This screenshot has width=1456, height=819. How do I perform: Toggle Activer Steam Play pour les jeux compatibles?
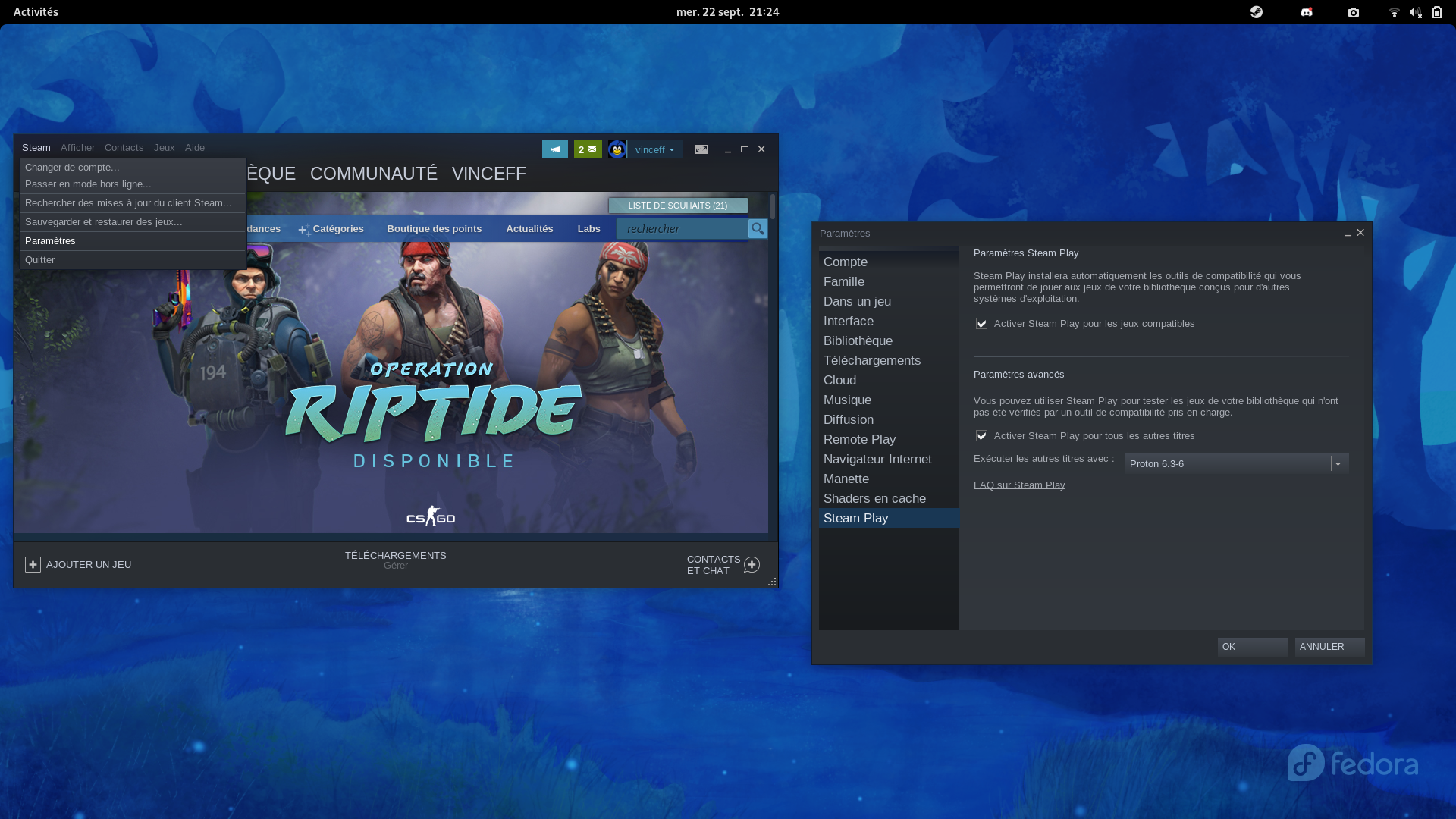tap(981, 324)
